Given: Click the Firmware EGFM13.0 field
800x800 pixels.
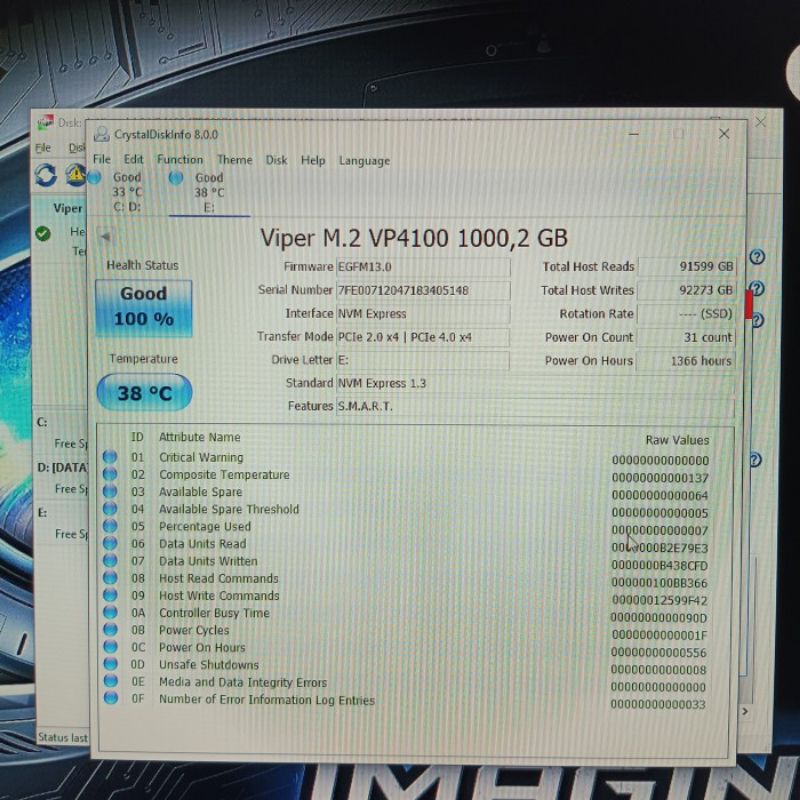Looking at the screenshot, I should 422,267.
